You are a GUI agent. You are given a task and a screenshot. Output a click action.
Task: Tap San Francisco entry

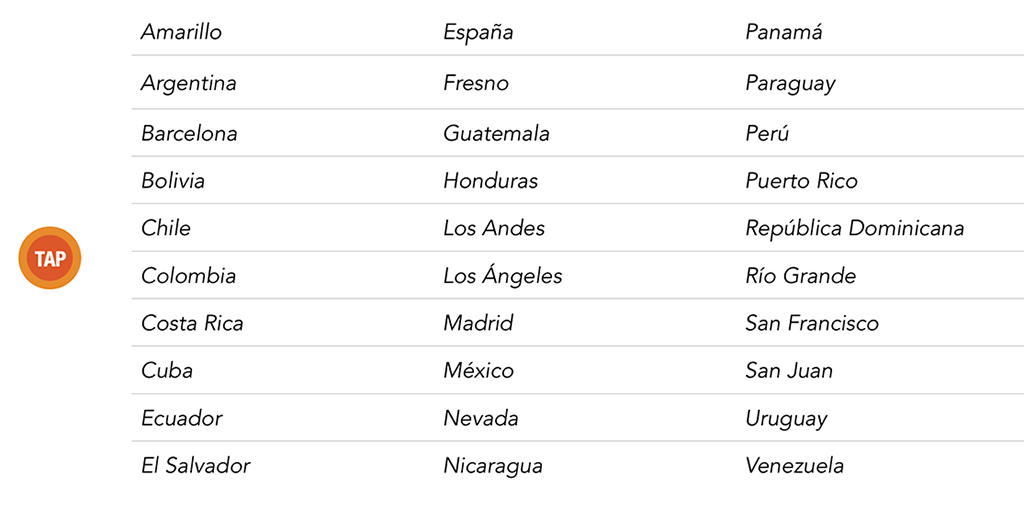coord(811,323)
